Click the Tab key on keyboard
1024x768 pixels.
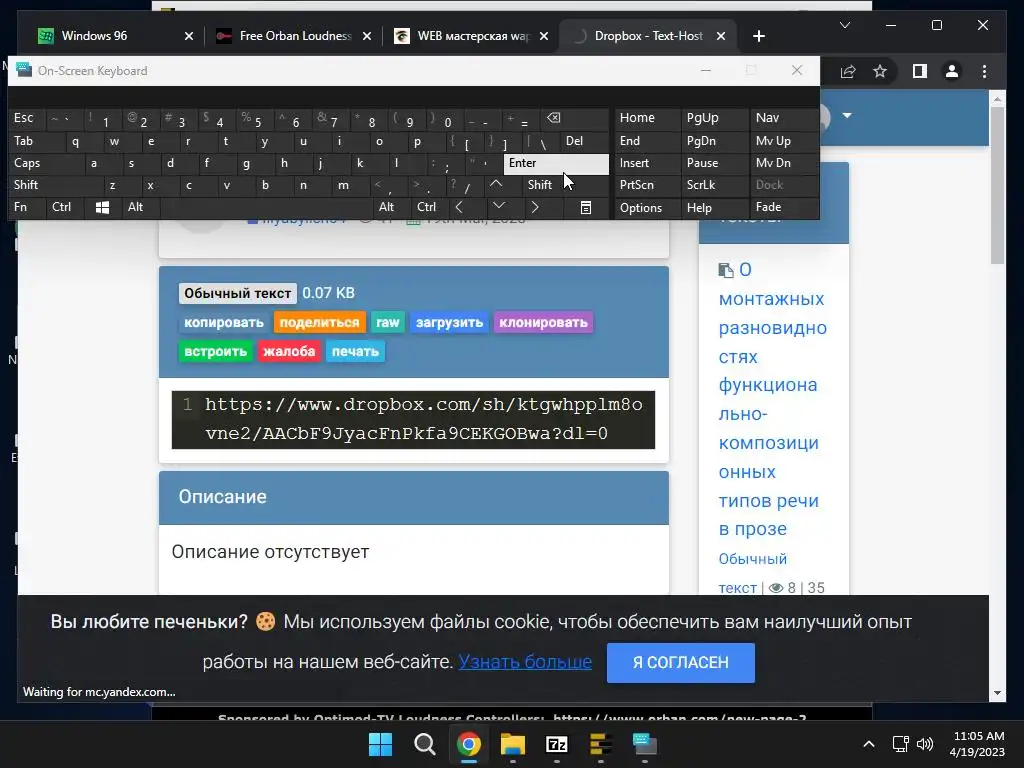tap(37, 141)
